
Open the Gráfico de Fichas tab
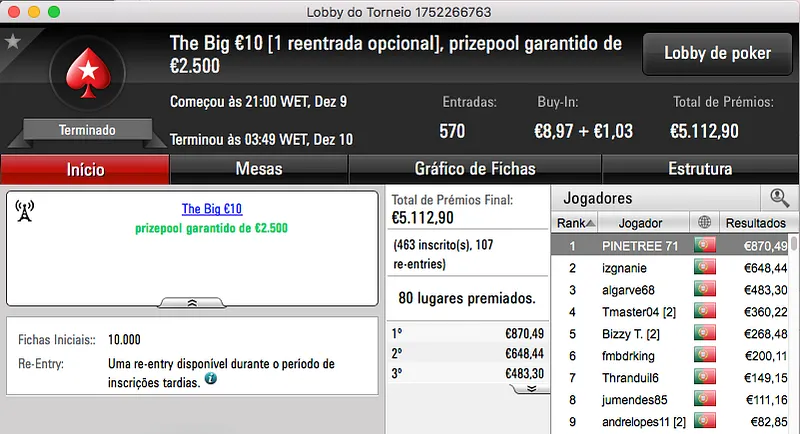pos(475,169)
